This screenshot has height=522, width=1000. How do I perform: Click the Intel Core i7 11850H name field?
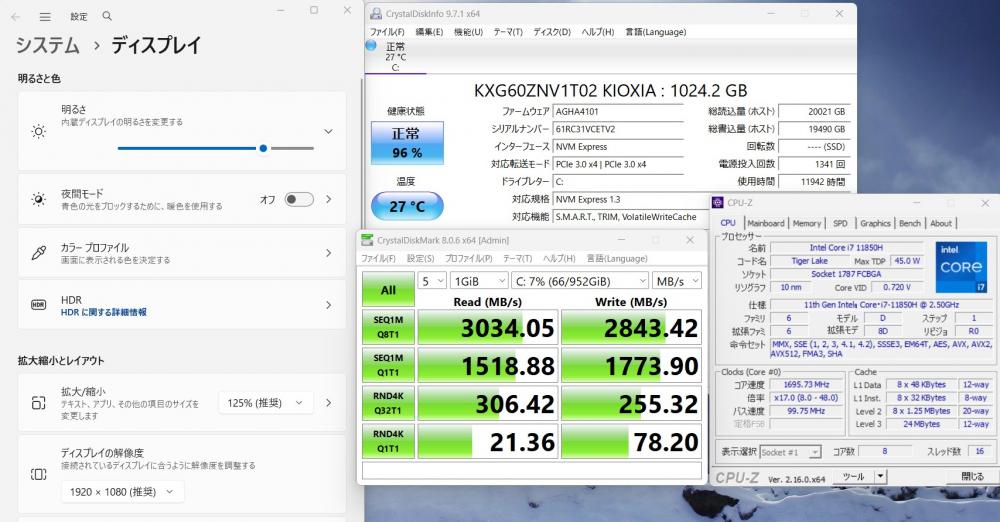846,248
